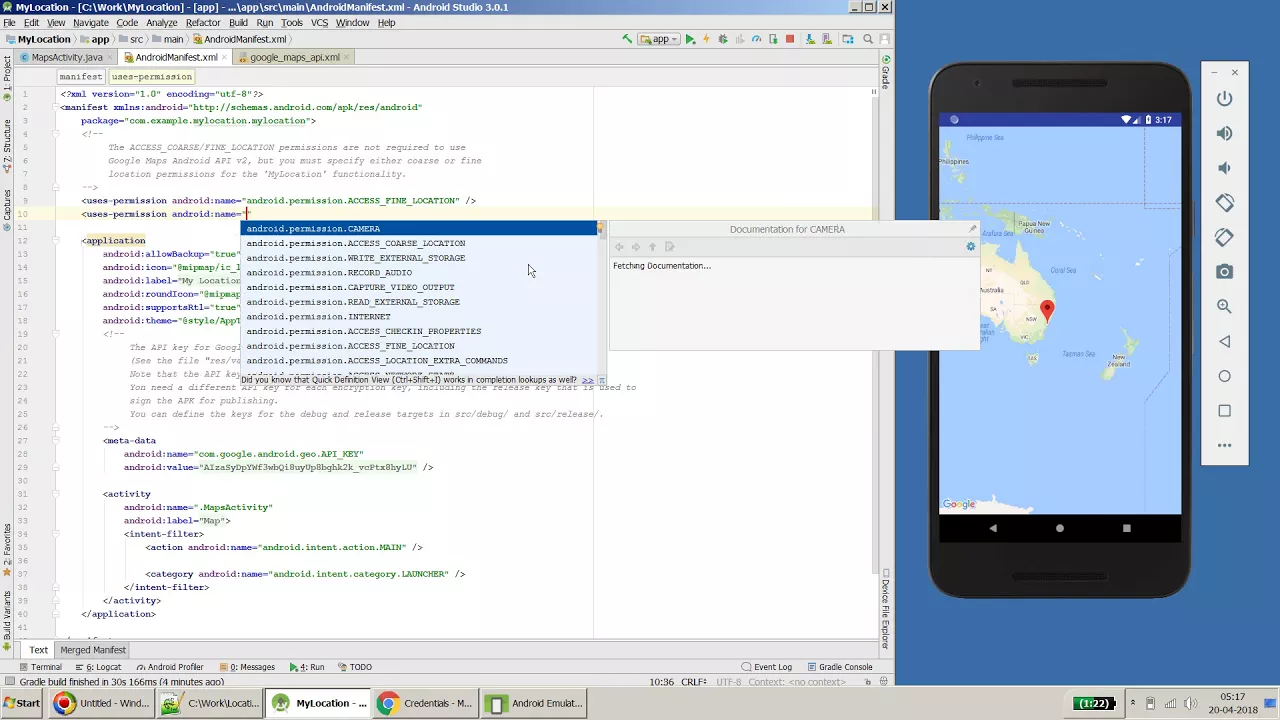Open the app run configuration dropdown

(x=659, y=39)
